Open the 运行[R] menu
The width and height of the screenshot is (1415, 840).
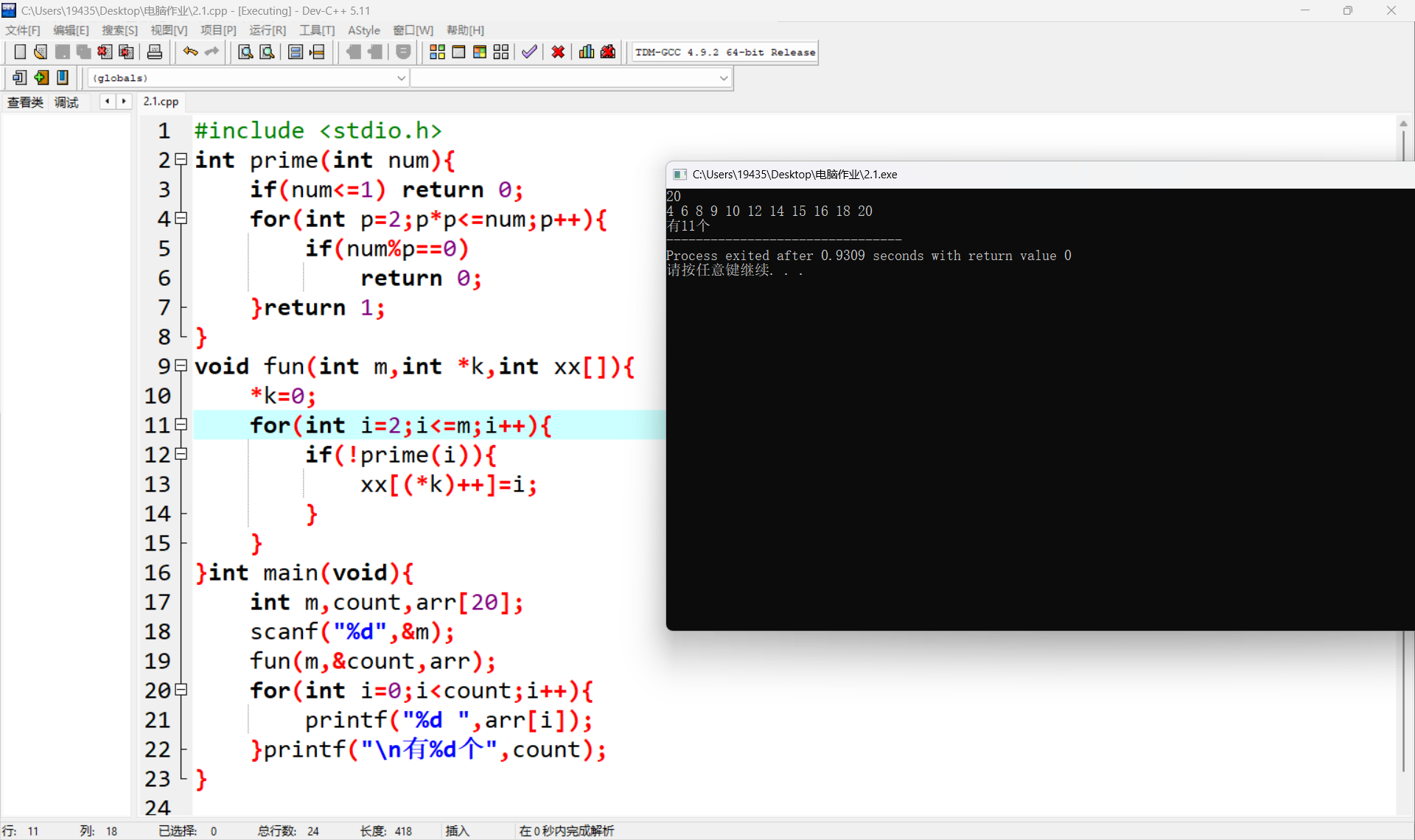tap(267, 30)
